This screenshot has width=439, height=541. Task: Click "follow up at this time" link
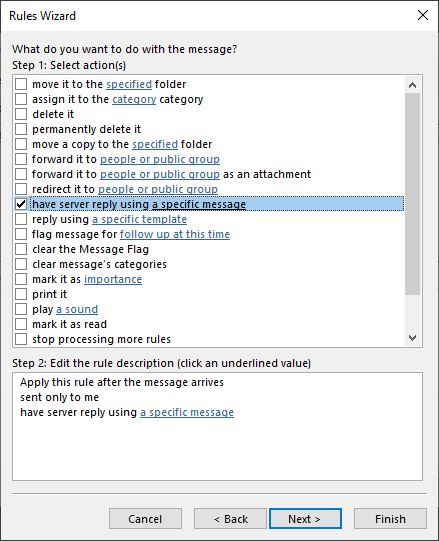[x=175, y=234]
